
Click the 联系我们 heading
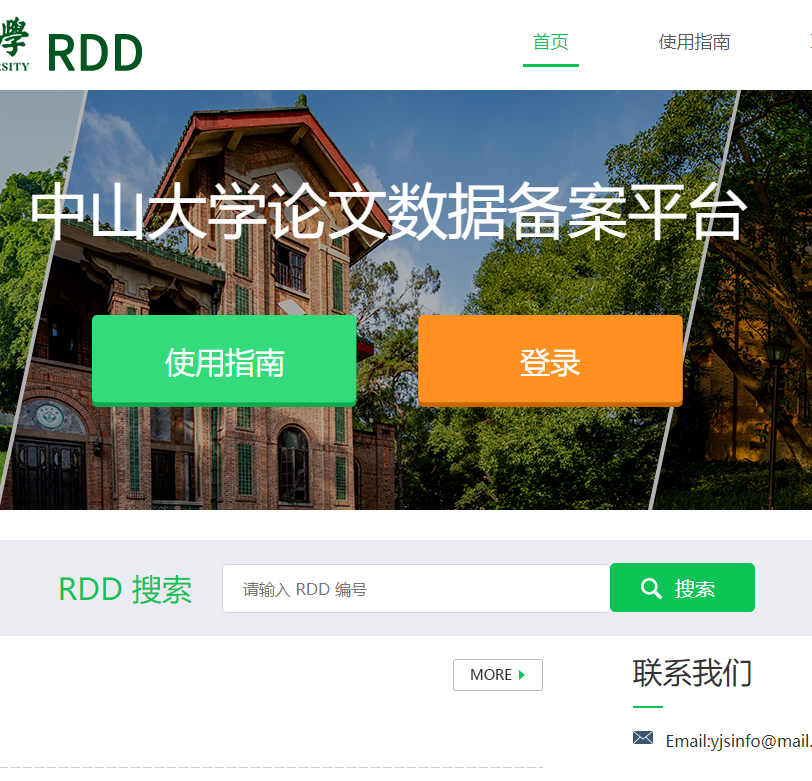coord(692,673)
